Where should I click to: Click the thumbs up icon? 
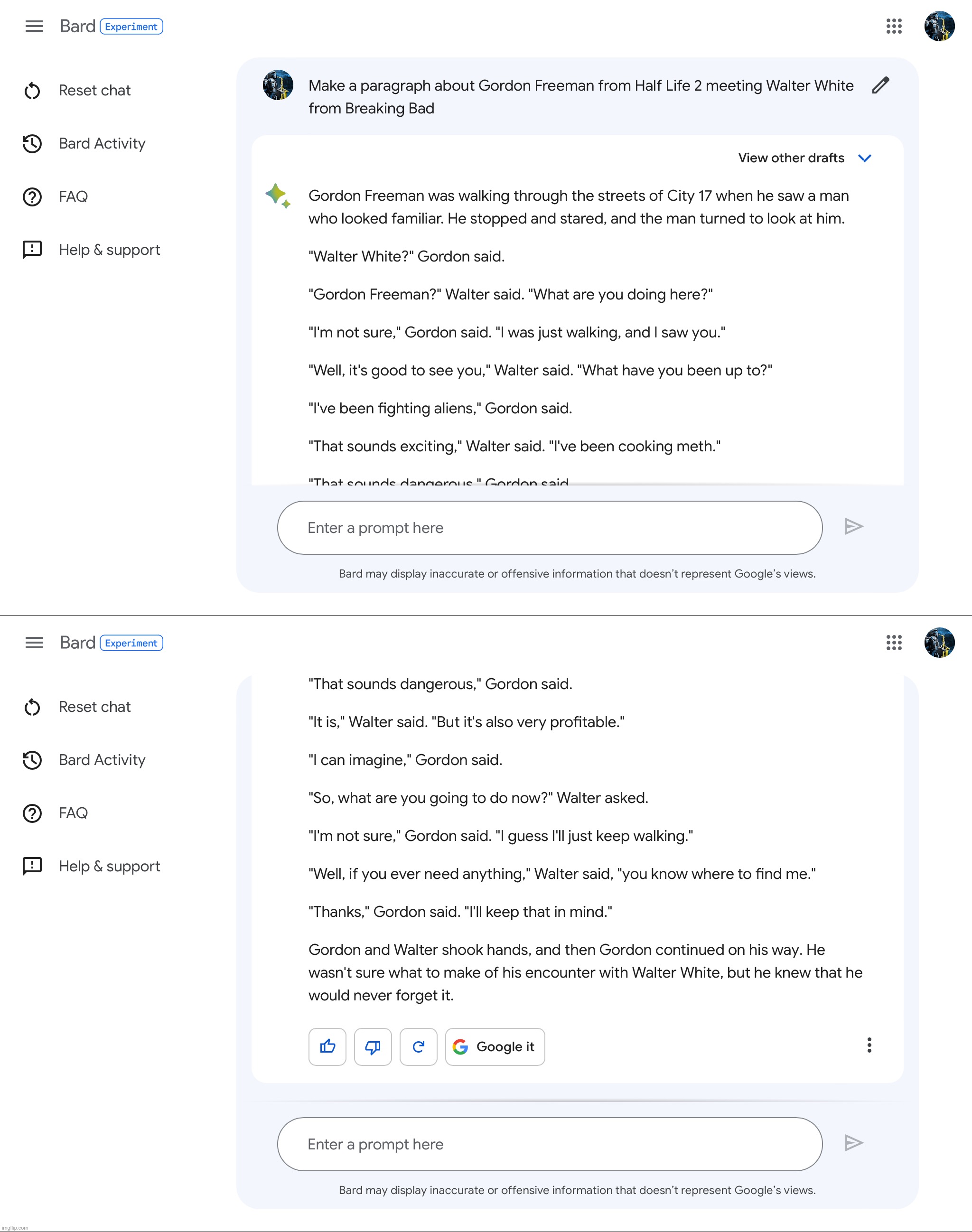pyautogui.click(x=328, y=1047)
